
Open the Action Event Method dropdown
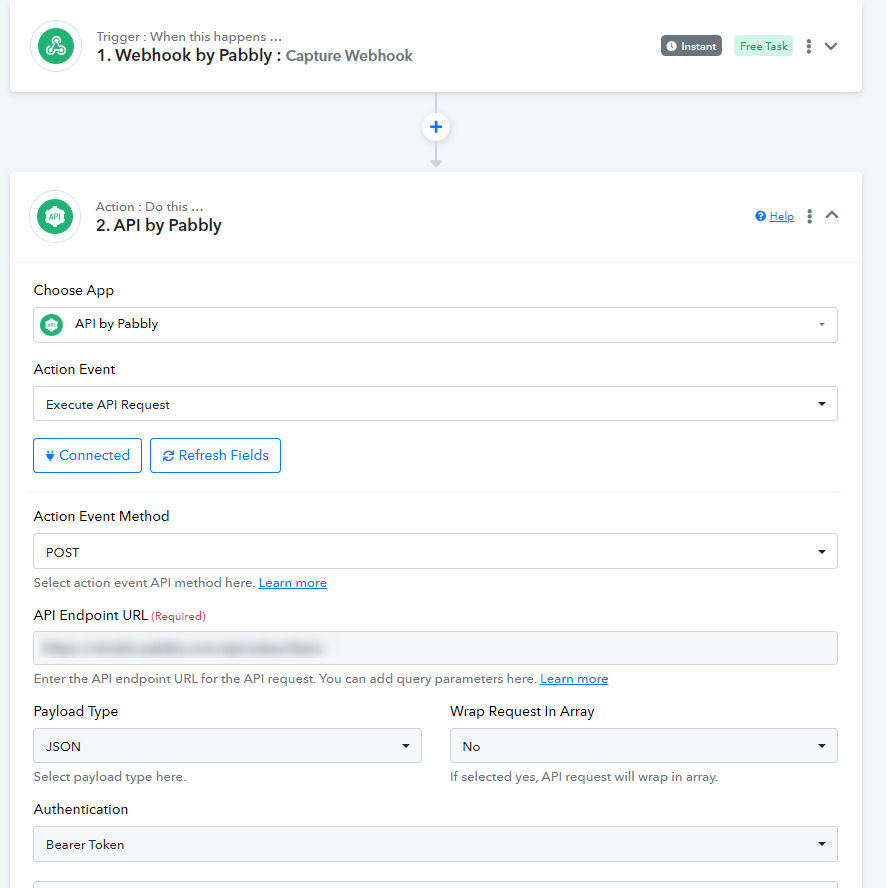pyautogui.click(x=435, y=551)
